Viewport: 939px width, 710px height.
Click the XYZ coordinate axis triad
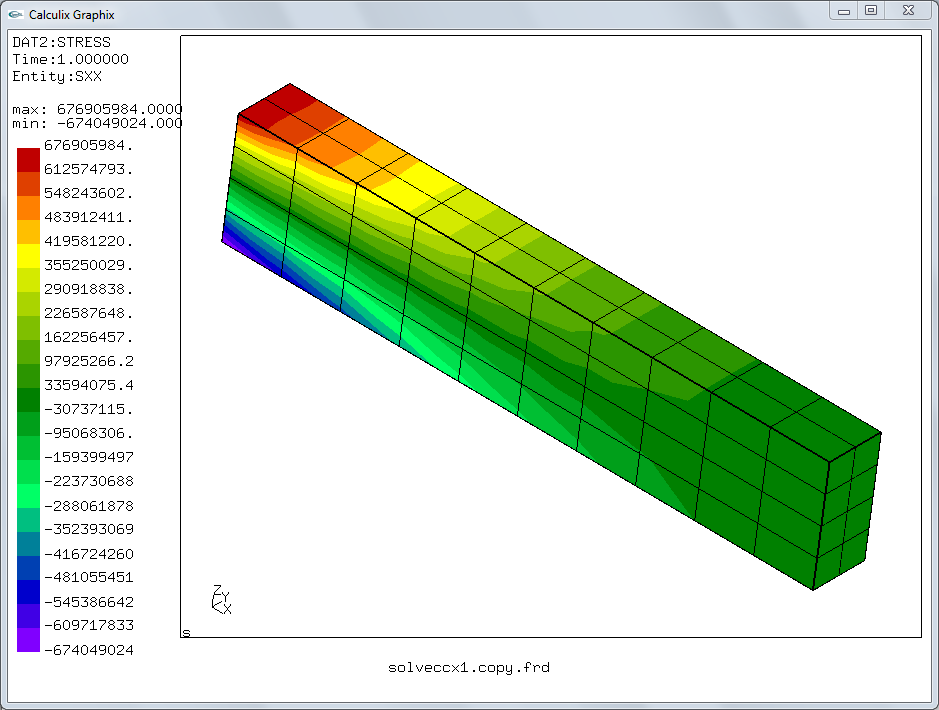pyautogui.click(x=221, y=599)
